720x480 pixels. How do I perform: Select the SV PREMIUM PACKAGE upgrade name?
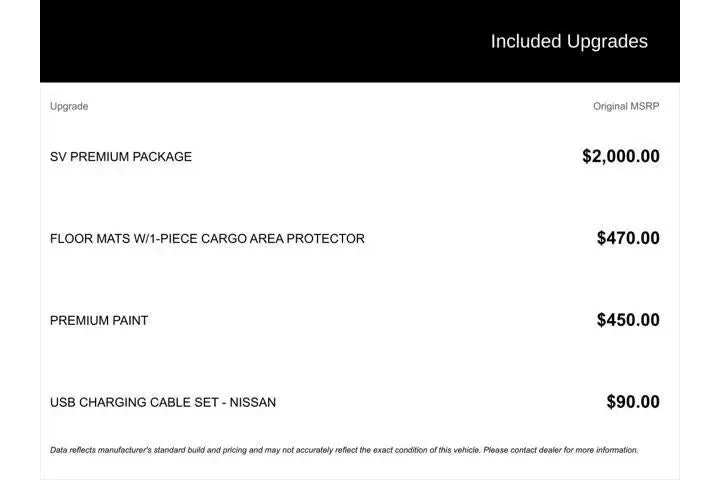coord(121,157)
